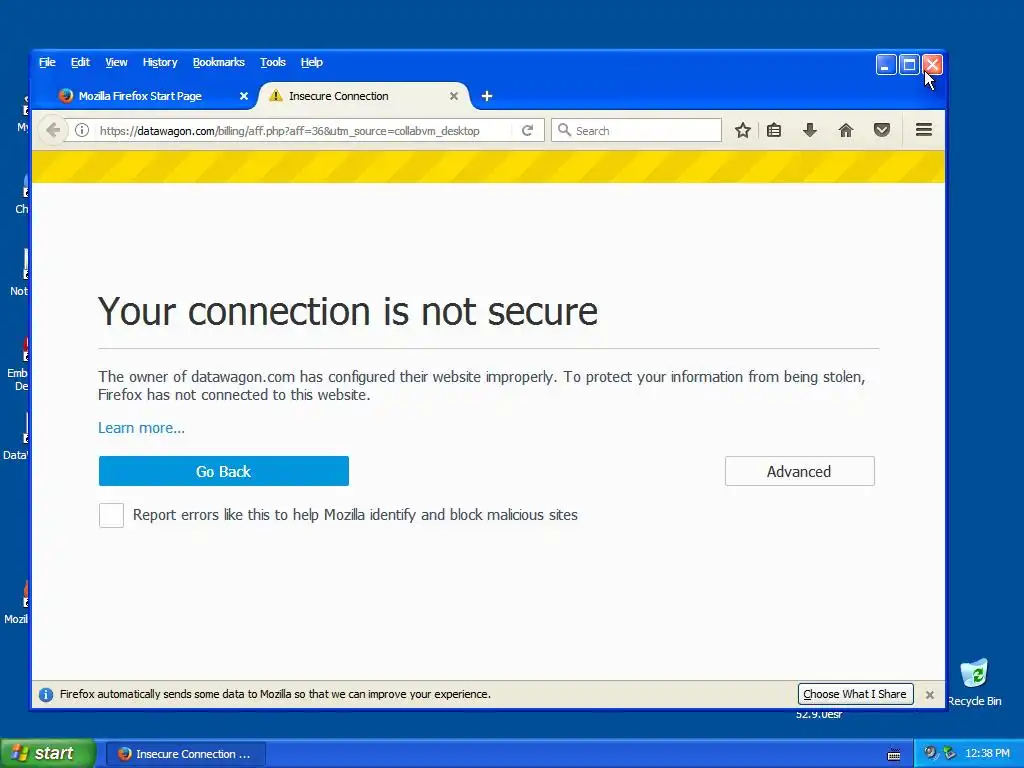Click the keyboard icon in taskbar
Viewport: 1024px width, 768px height.
tap(894, 755)
